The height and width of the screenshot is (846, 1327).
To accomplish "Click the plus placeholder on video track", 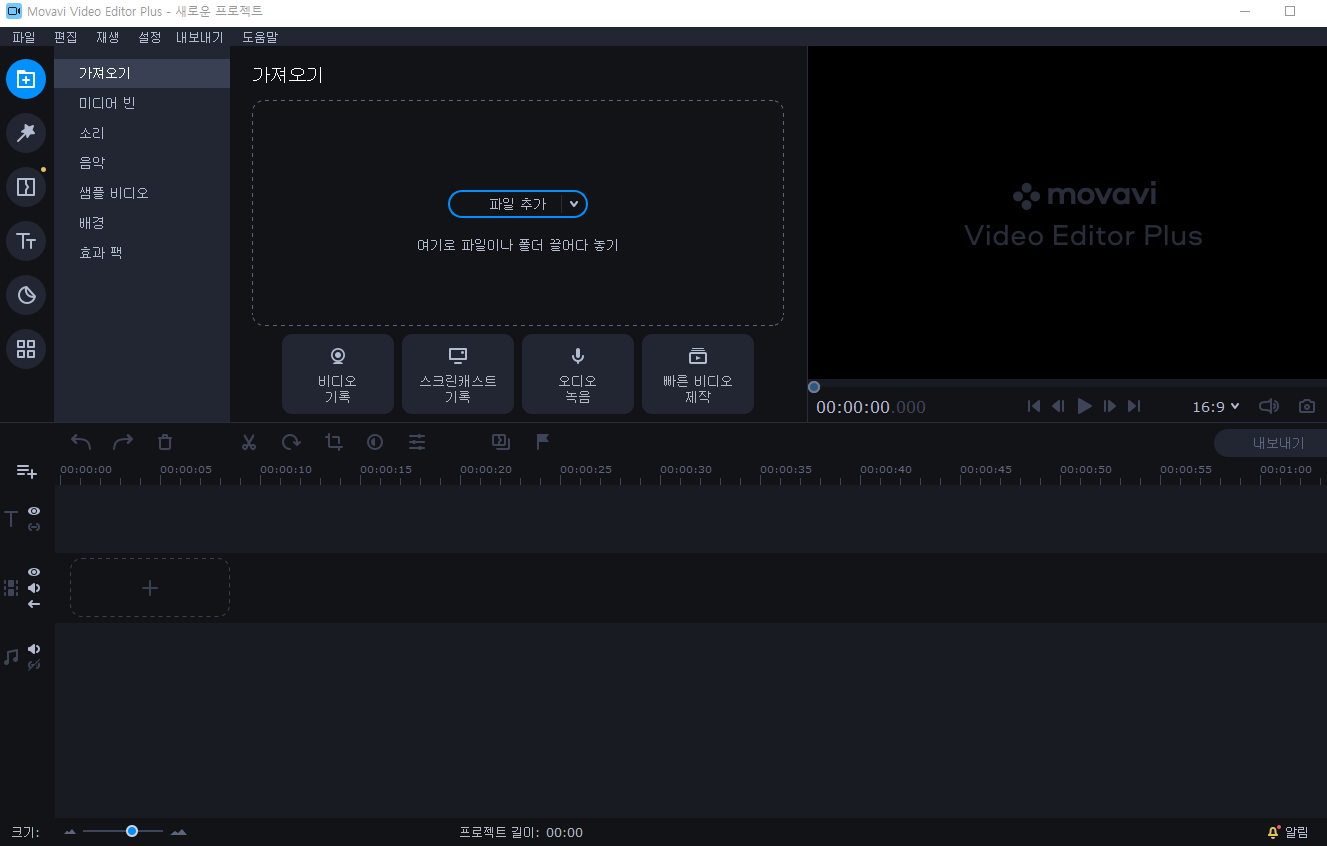I will point(150,588).
